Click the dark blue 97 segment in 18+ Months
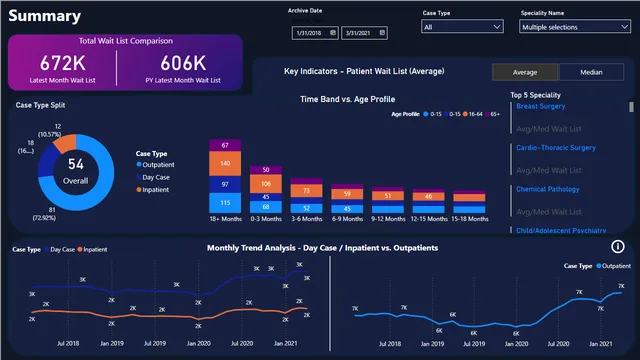Image resolution: width=640 pixels, height=360 pixels. tap(225, 184)
